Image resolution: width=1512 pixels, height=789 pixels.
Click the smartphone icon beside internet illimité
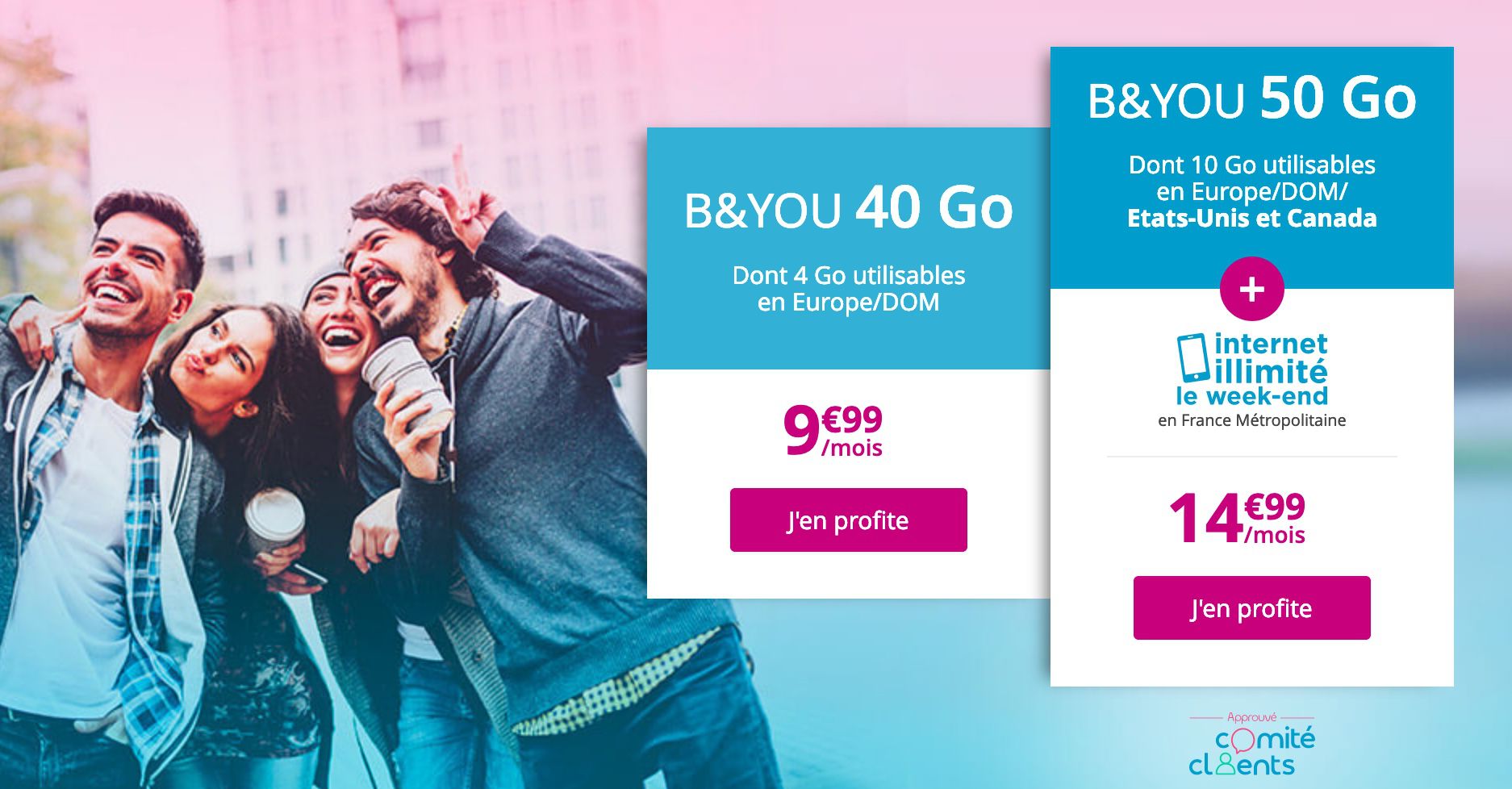(x=1192, y=357)
